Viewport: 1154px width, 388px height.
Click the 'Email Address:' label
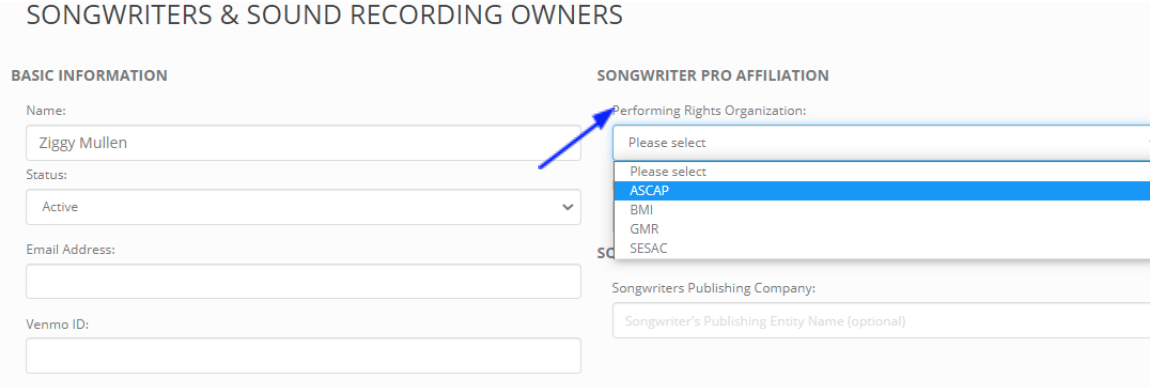pyautogui.click(x=71, y=250)
